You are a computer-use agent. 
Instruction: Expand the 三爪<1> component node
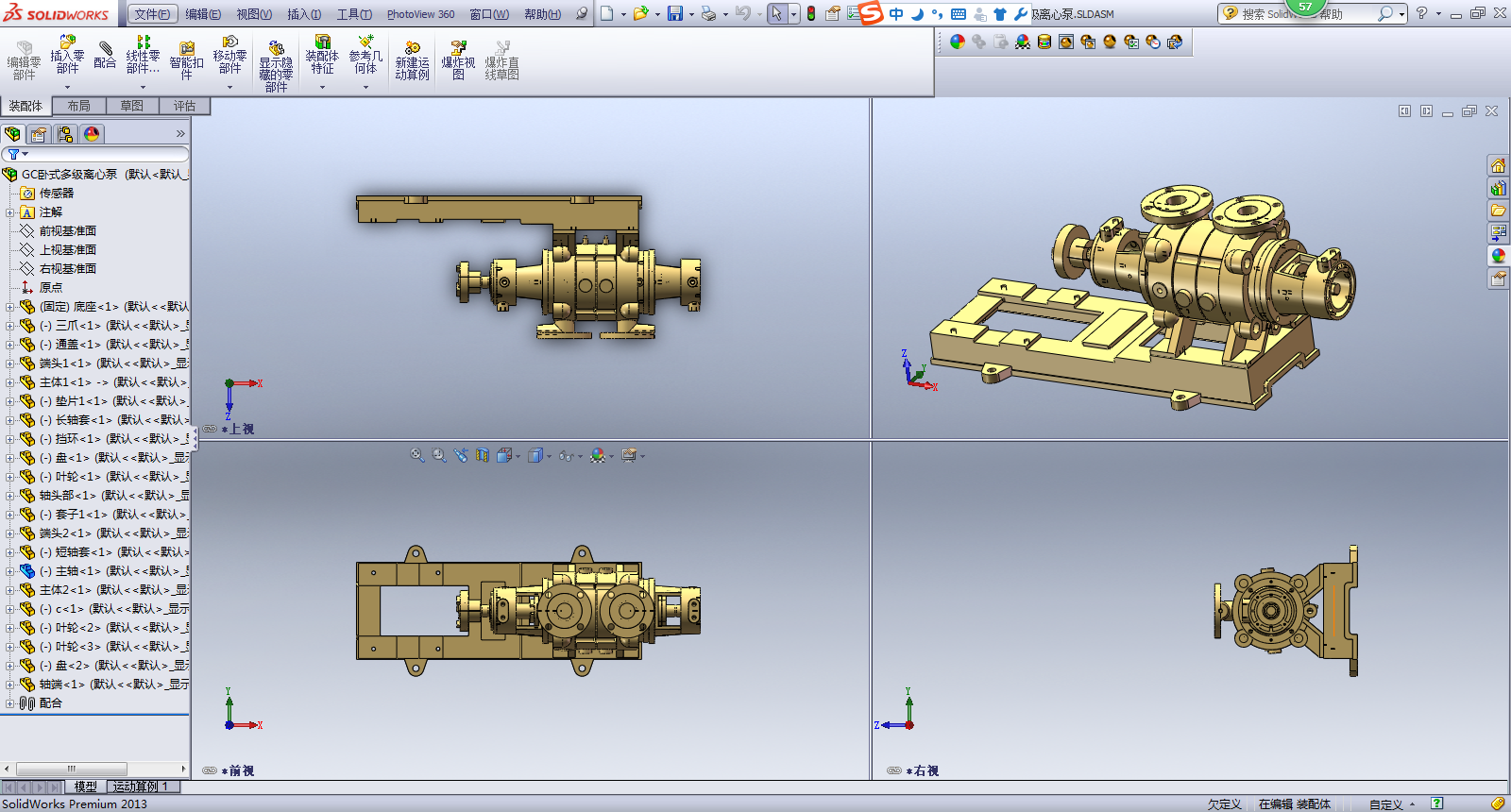[x=9, y=326]
